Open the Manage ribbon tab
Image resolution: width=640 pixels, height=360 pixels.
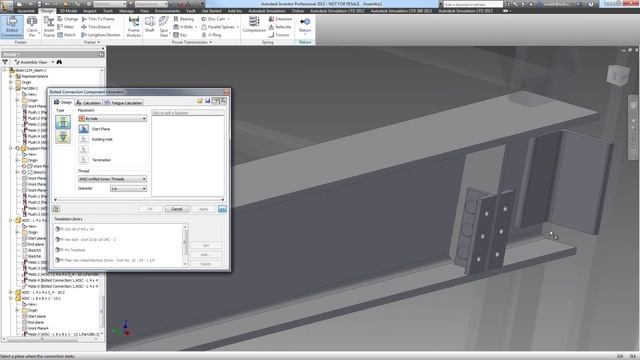127,11
